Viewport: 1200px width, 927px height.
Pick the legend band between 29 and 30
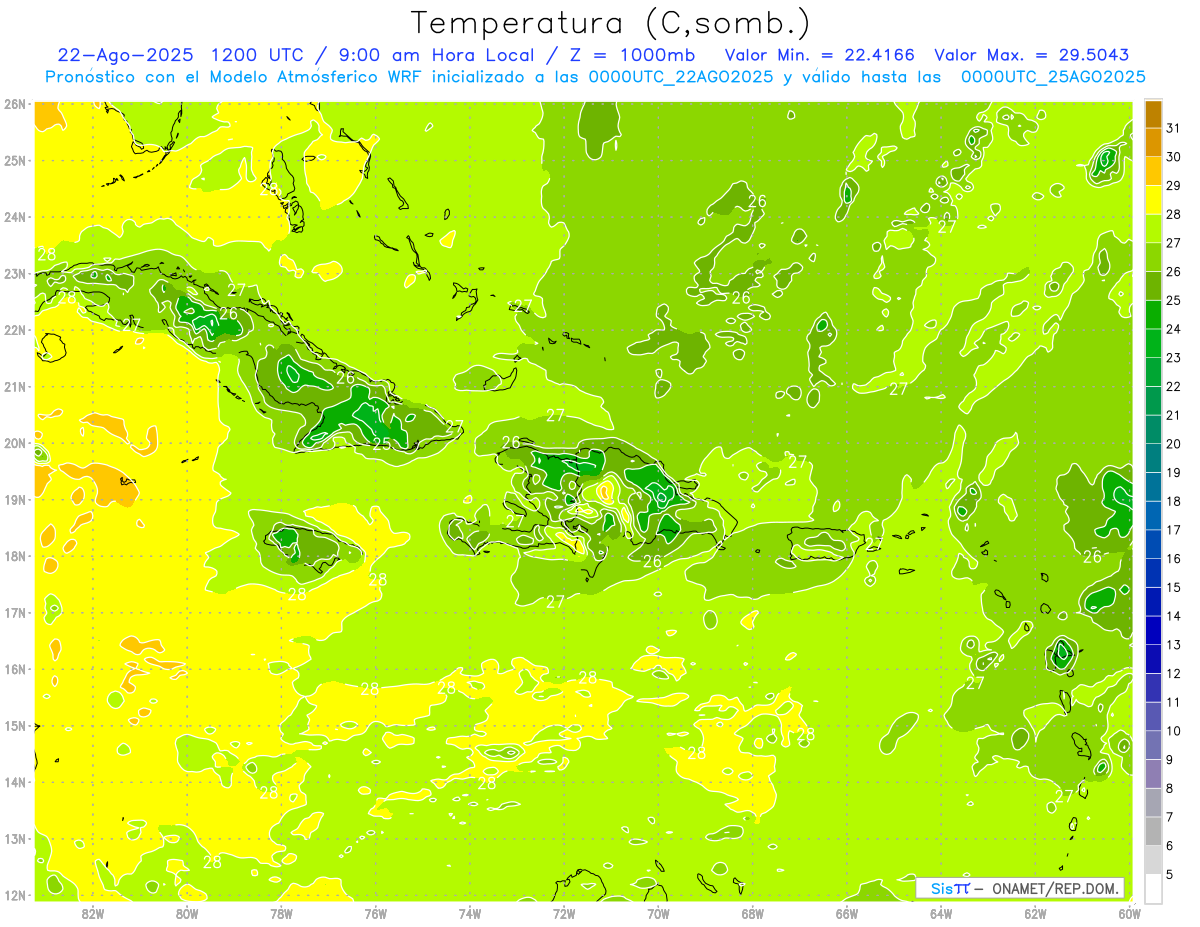click(1153, 171)
